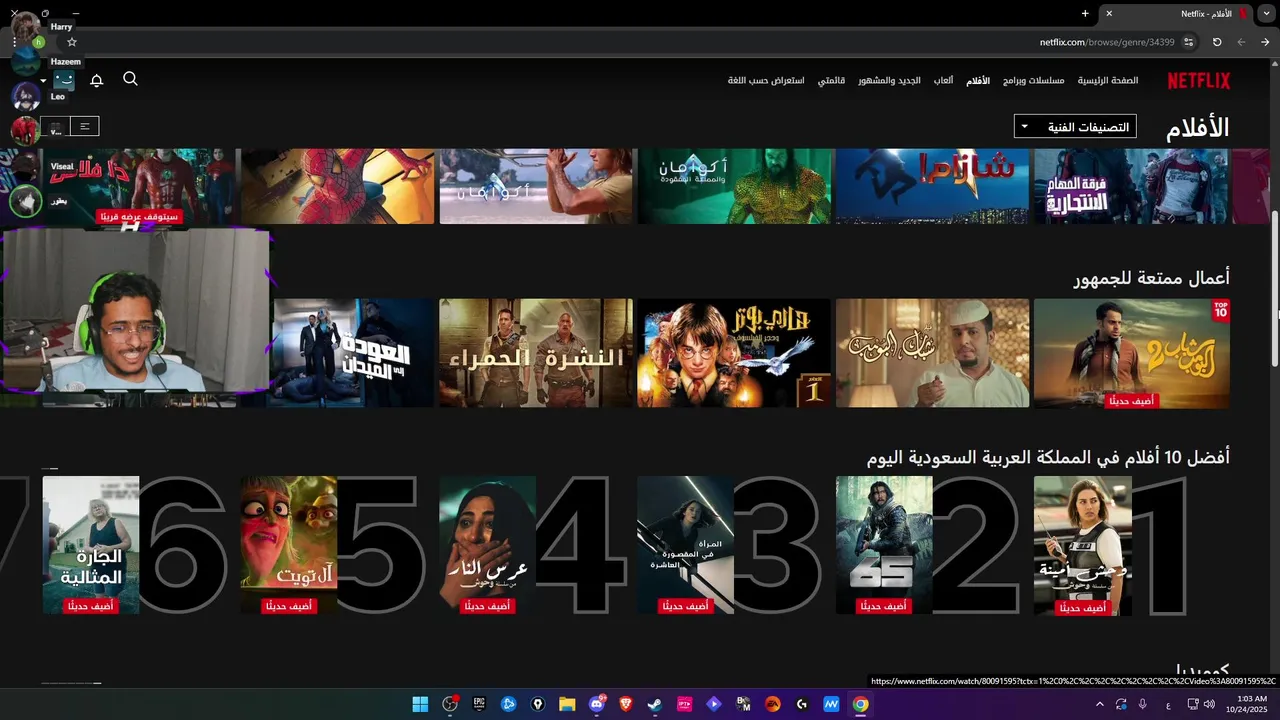This screenshot has height=720, width=1280.
Task: Click the page vertical scrollbar thumb
Action: (1274, 288)
